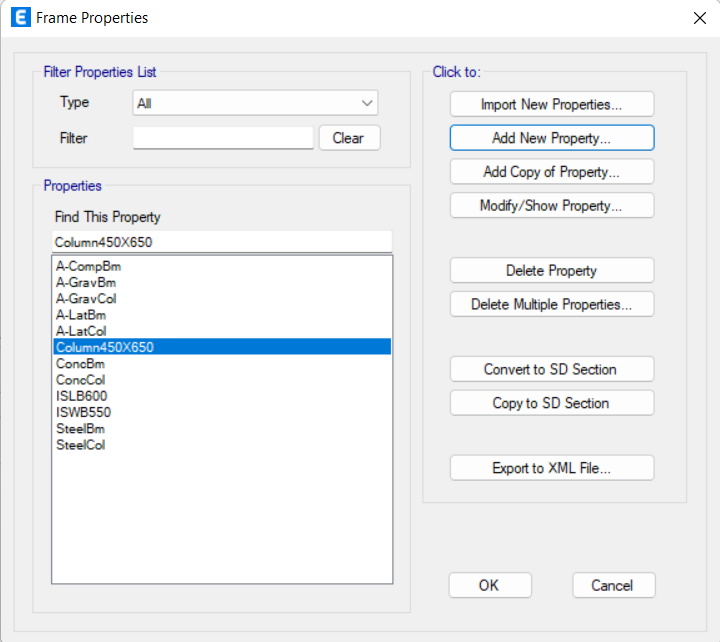
Task: Confirm with the OK button
Action: point(490,585)
